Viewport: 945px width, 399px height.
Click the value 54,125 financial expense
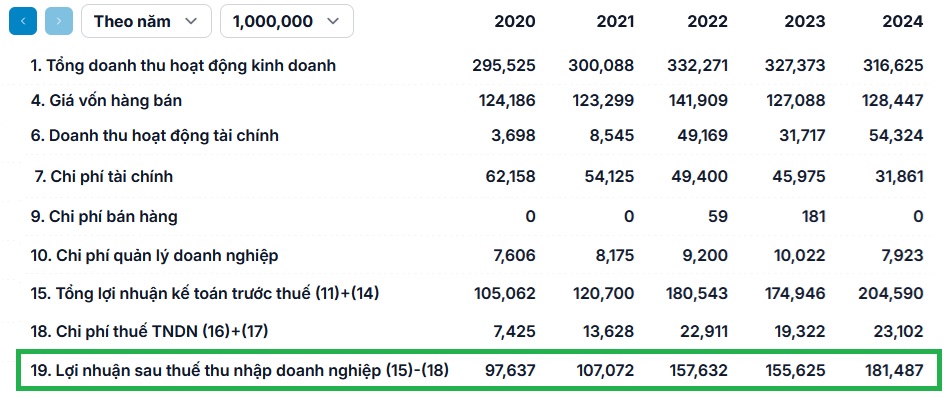[609, 176]
